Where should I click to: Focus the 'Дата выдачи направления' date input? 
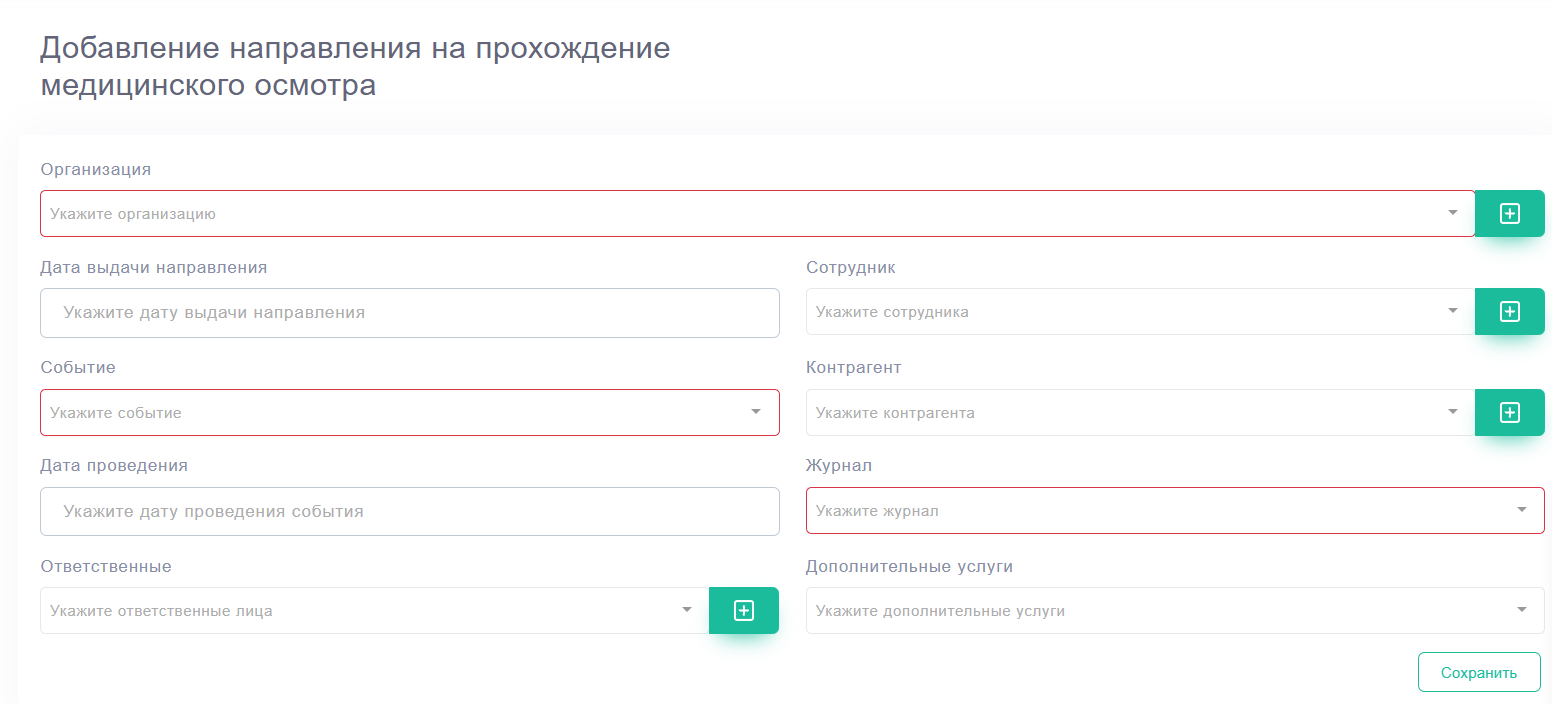click(410, 313)
